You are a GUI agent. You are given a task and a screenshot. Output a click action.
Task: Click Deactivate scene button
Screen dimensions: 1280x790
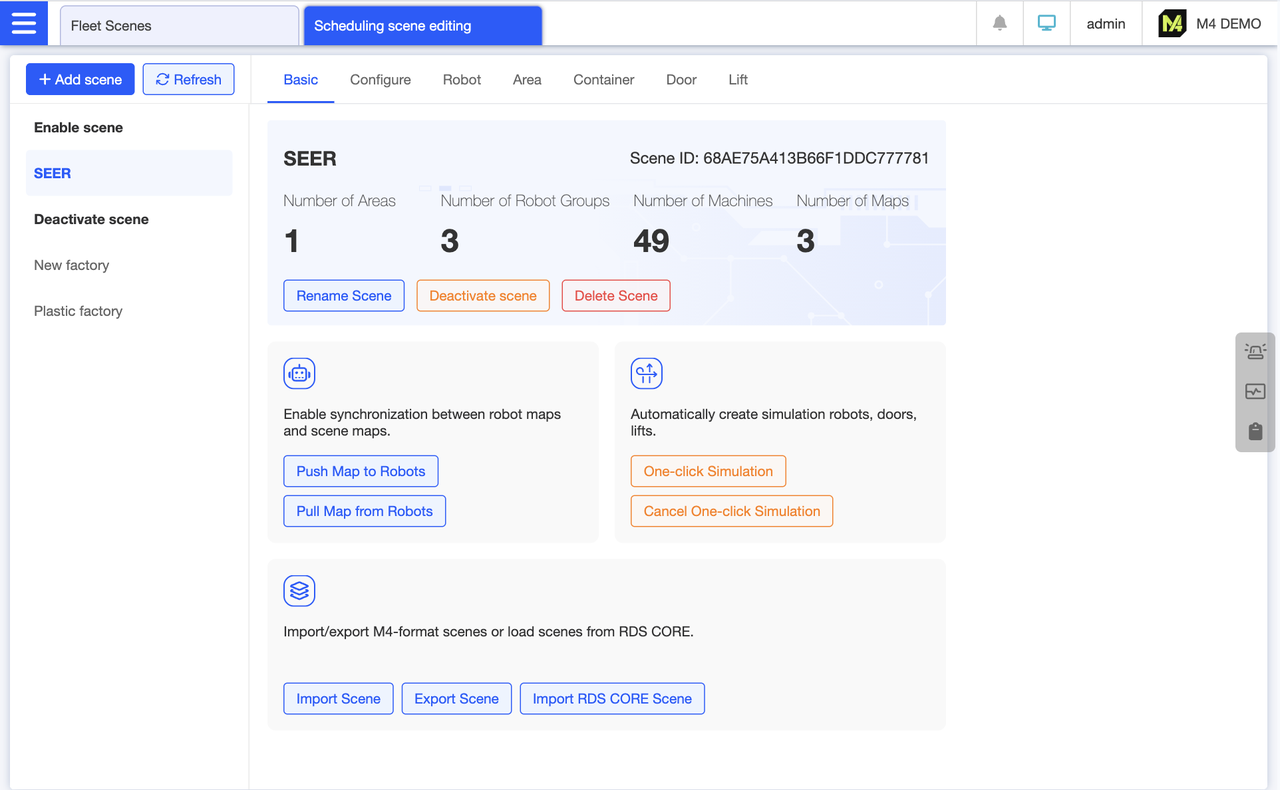tap(483, 296)
